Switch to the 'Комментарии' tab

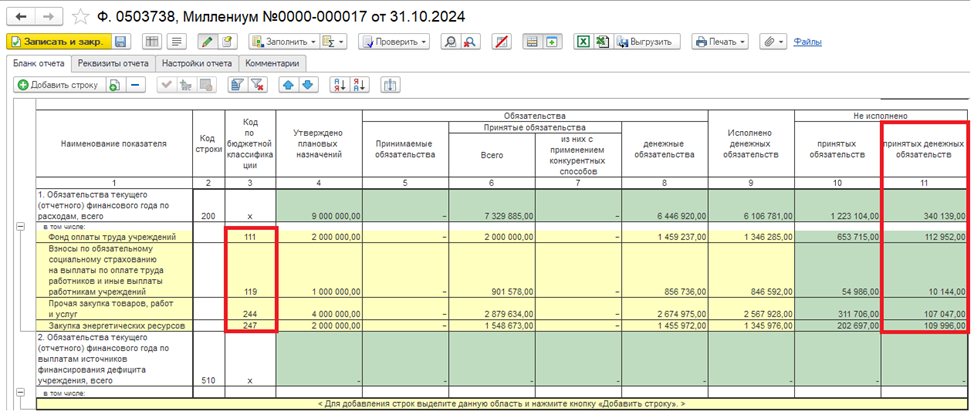(273, 63)
